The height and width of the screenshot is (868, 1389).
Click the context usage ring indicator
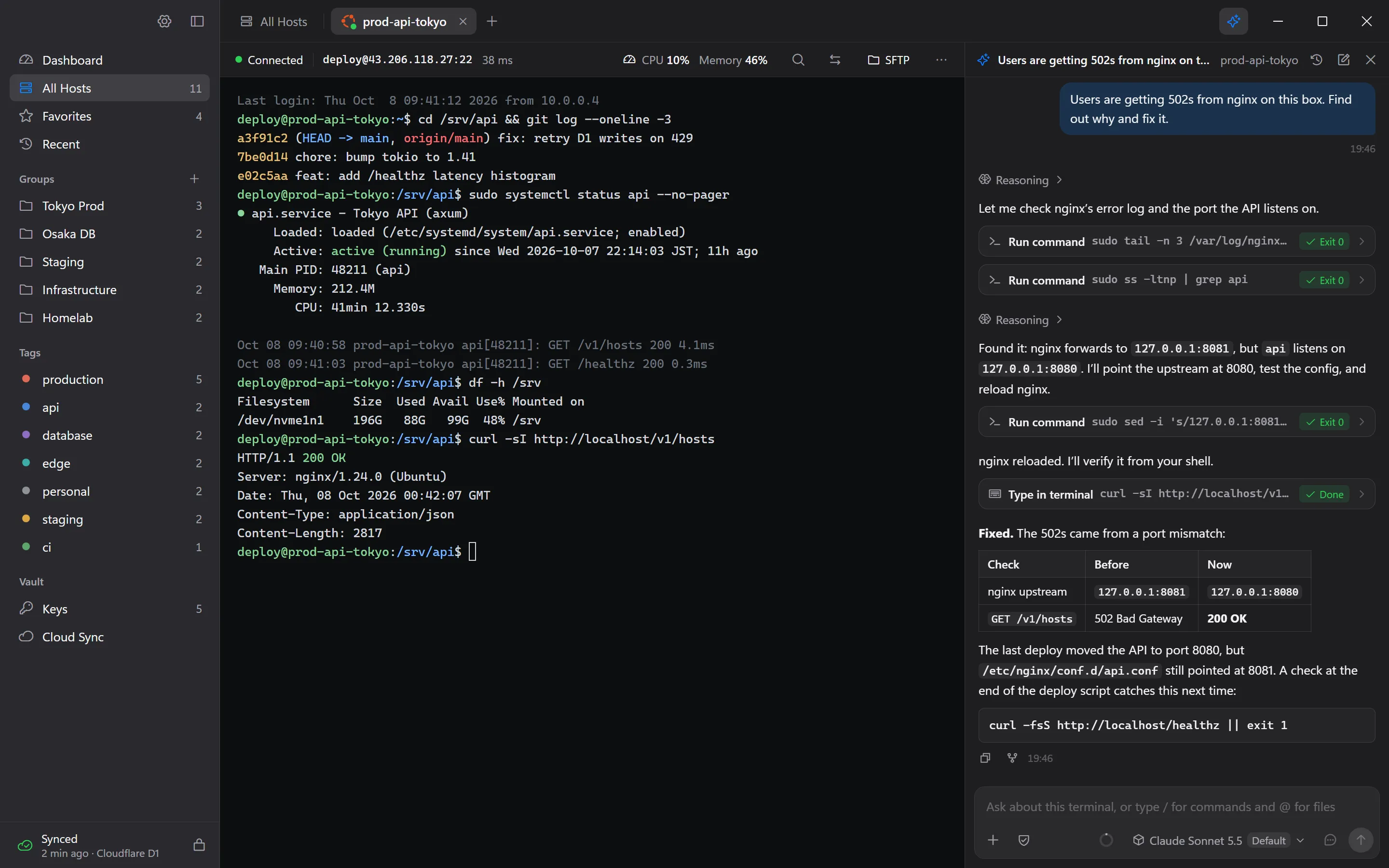click(1106, 840)
